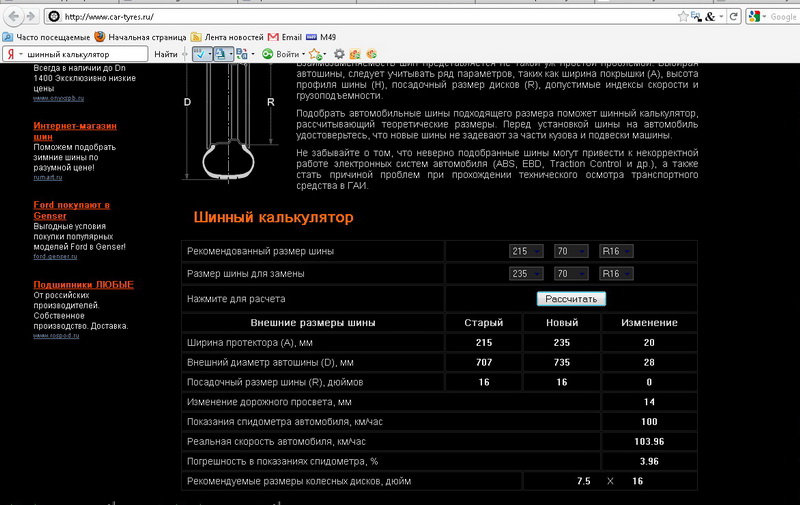This screenshot has width=800, height=505.
Task: Click the speedometer error value 3.96
Action: (649, 462)
